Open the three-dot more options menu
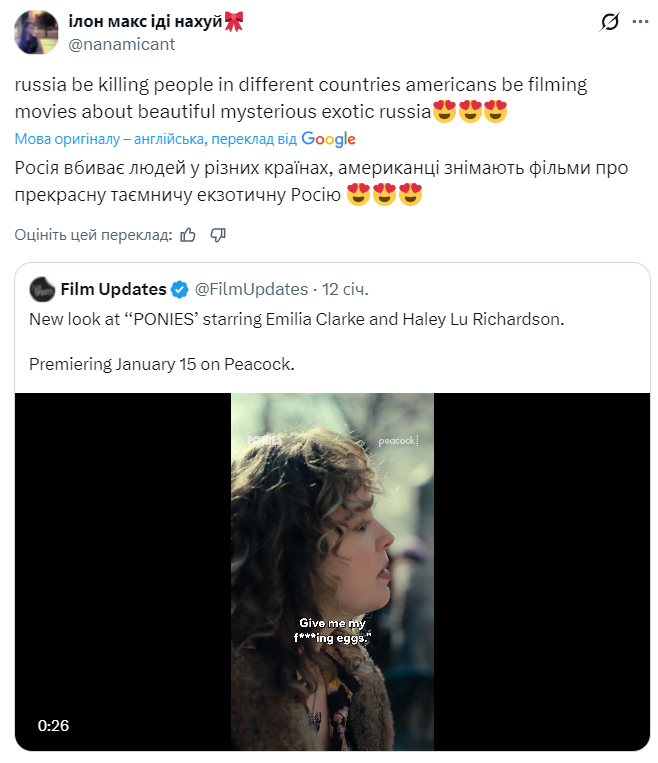658x763 pixels. point(639,22)
